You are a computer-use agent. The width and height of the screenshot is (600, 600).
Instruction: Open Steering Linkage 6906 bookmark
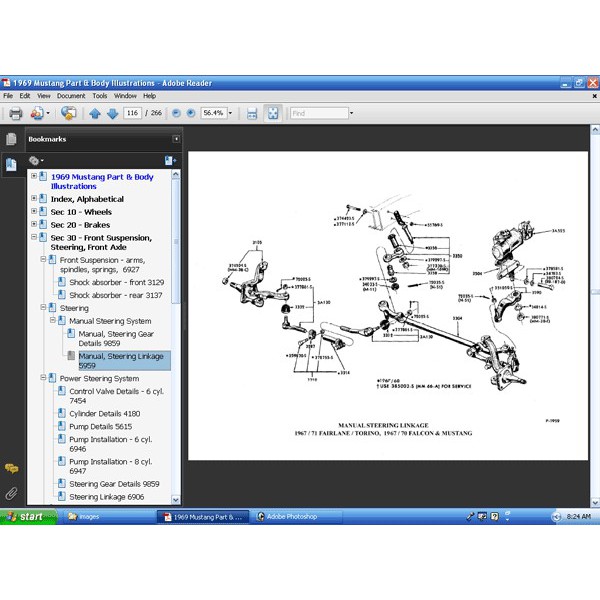[x=106, y=497]
